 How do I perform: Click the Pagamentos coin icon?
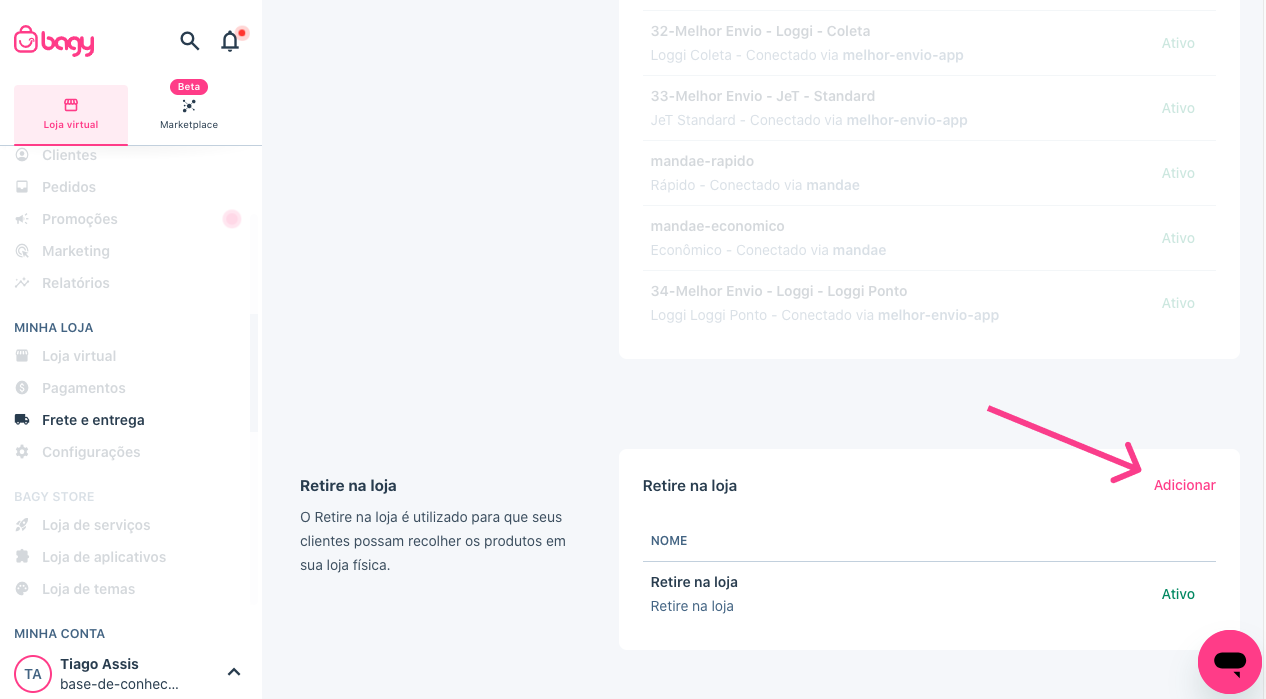[22, 388]
